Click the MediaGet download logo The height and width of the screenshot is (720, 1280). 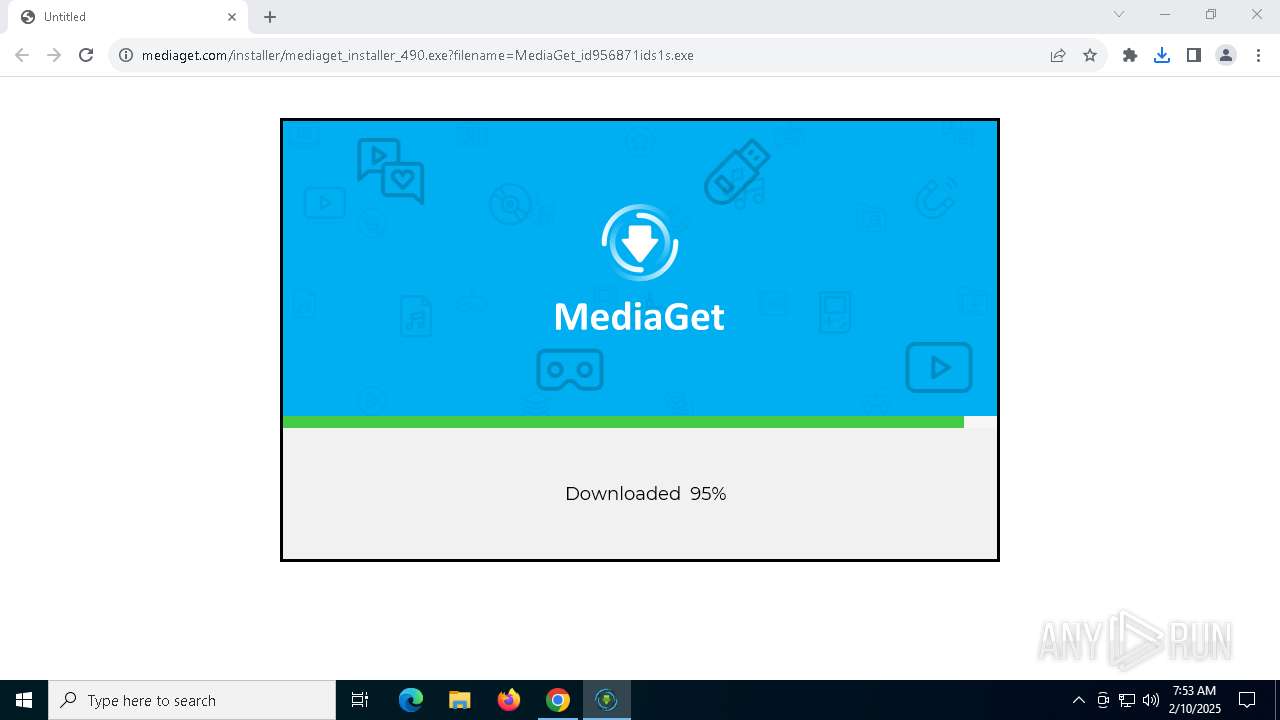point(640,242)
